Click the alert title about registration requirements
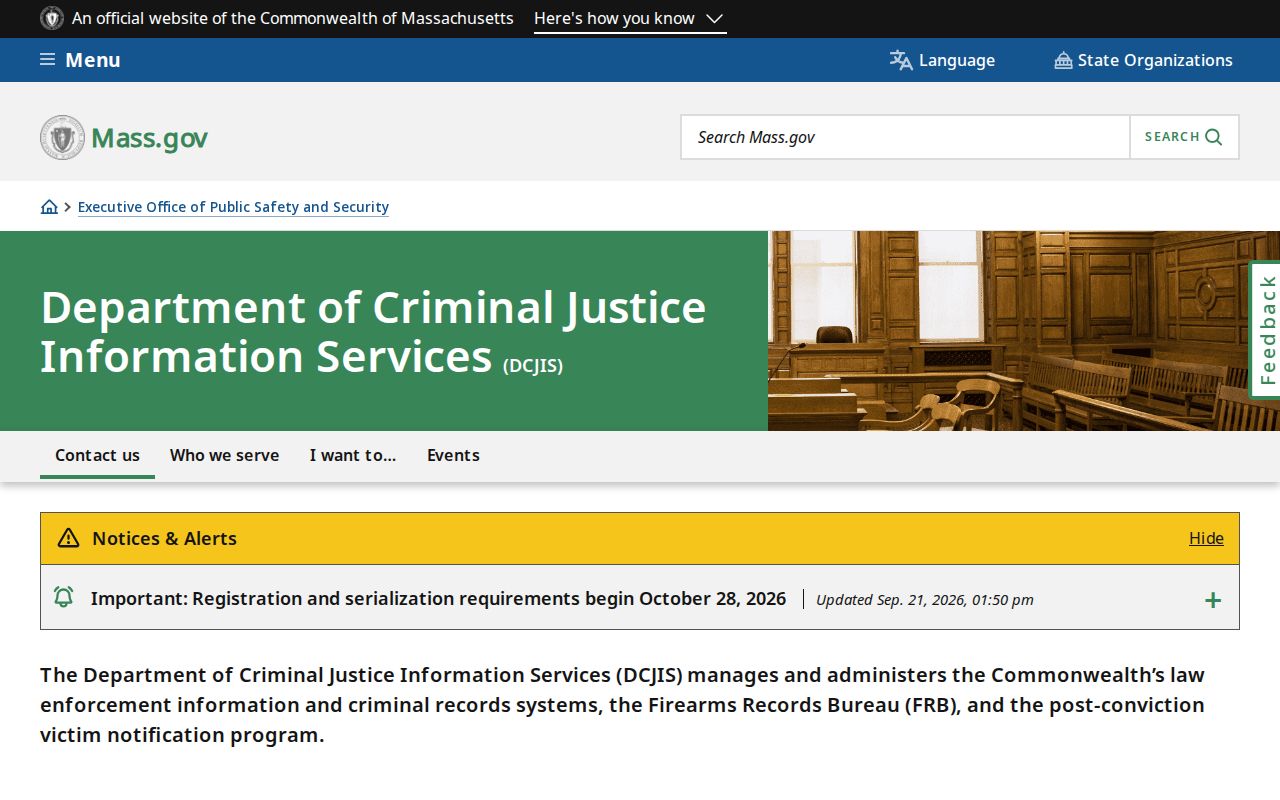 [x=438, y=598]
